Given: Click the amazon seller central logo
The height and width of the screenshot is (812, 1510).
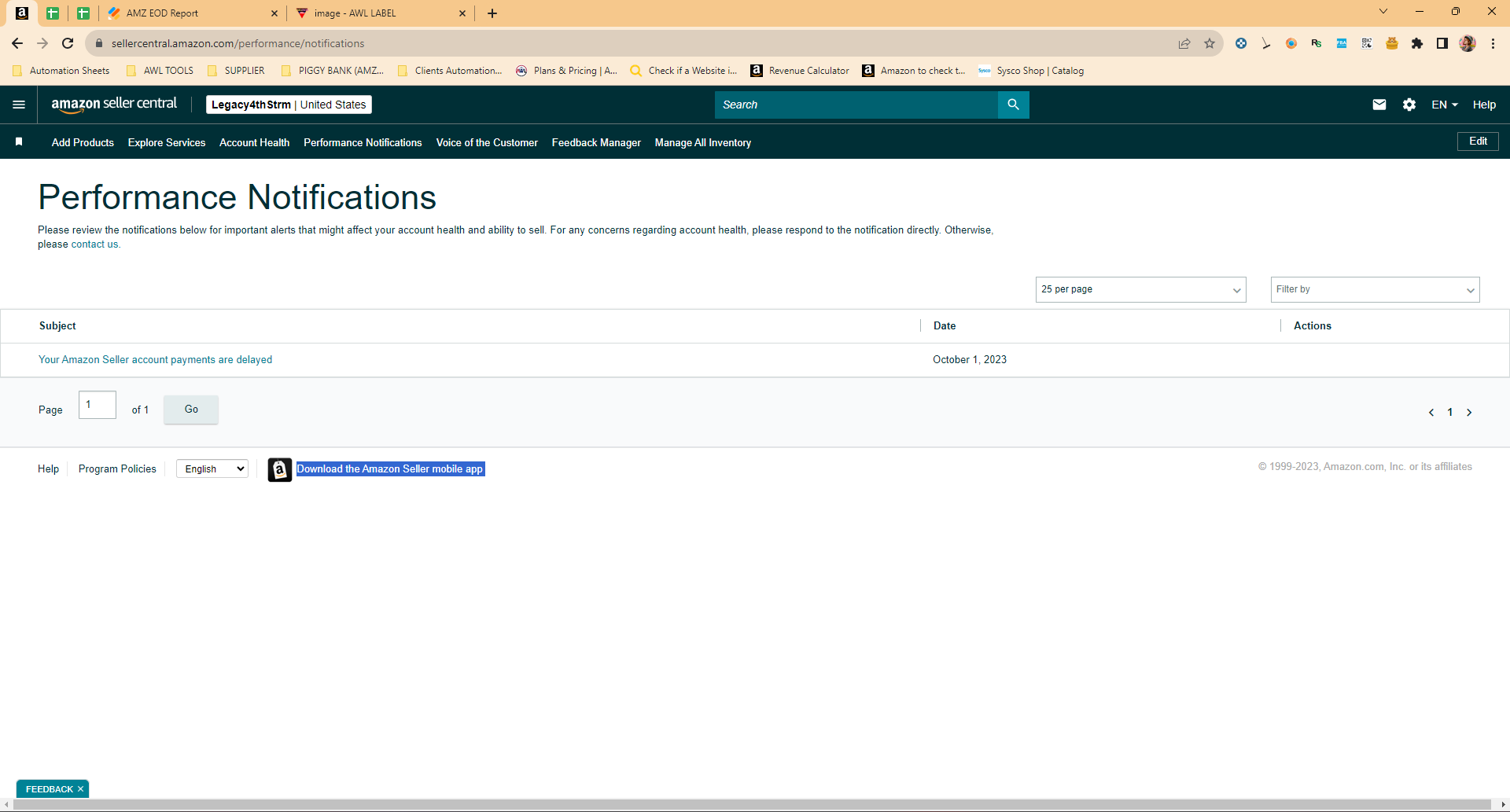Looking at the screenshot, I should (x=114, y=105).
